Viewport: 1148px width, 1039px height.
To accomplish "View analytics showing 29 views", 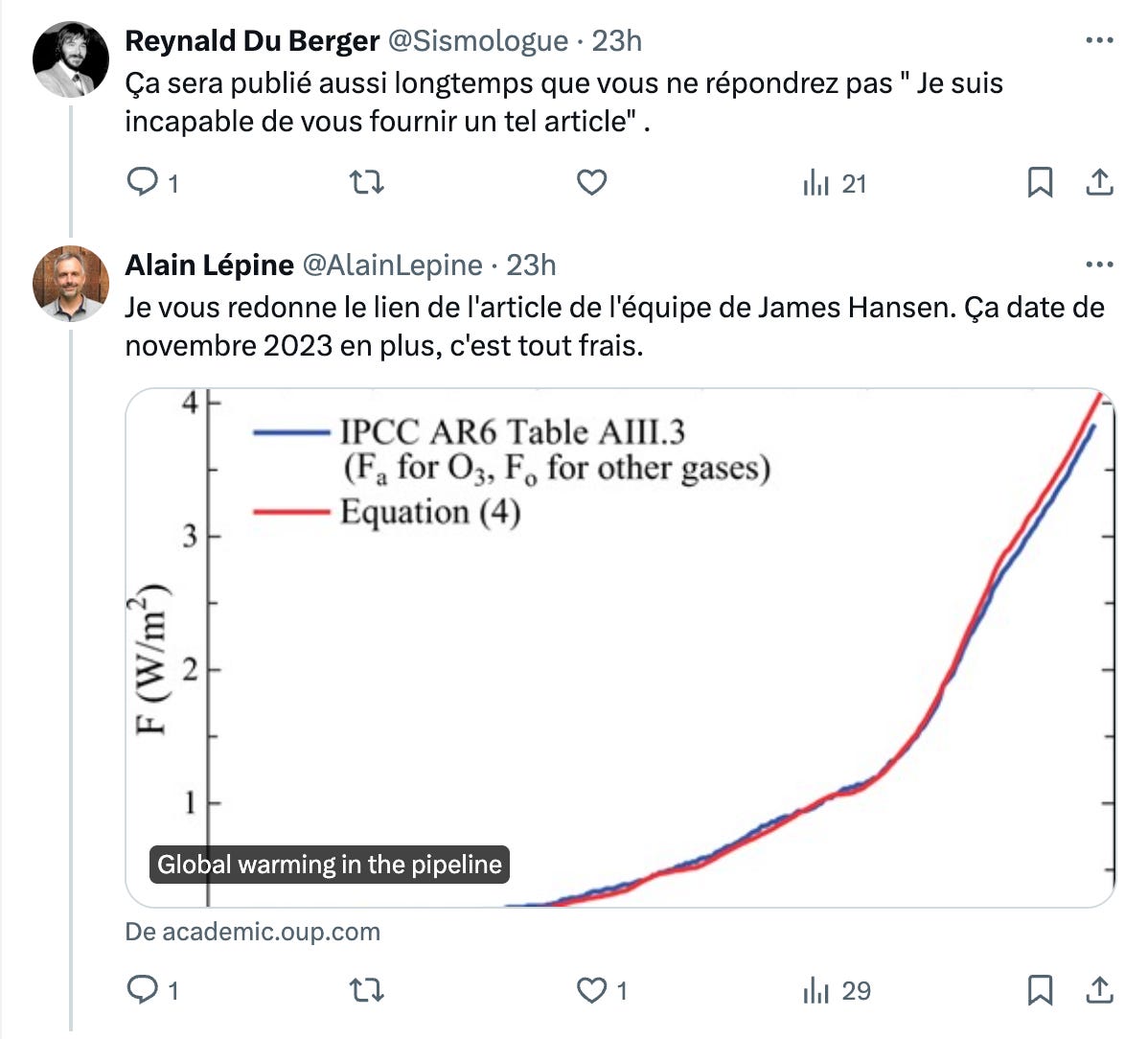I will pyautogui.click(x=837, y=991).
